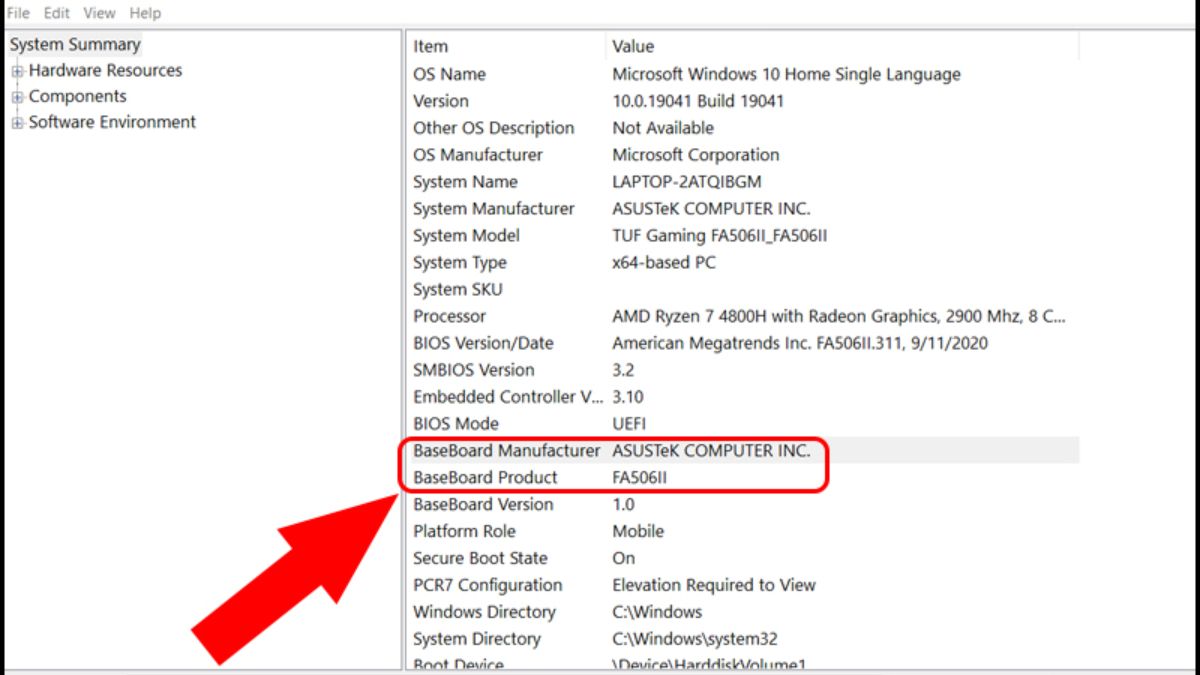
Task: Click the value C:\Windows\system32
Action: pos(694,639)
